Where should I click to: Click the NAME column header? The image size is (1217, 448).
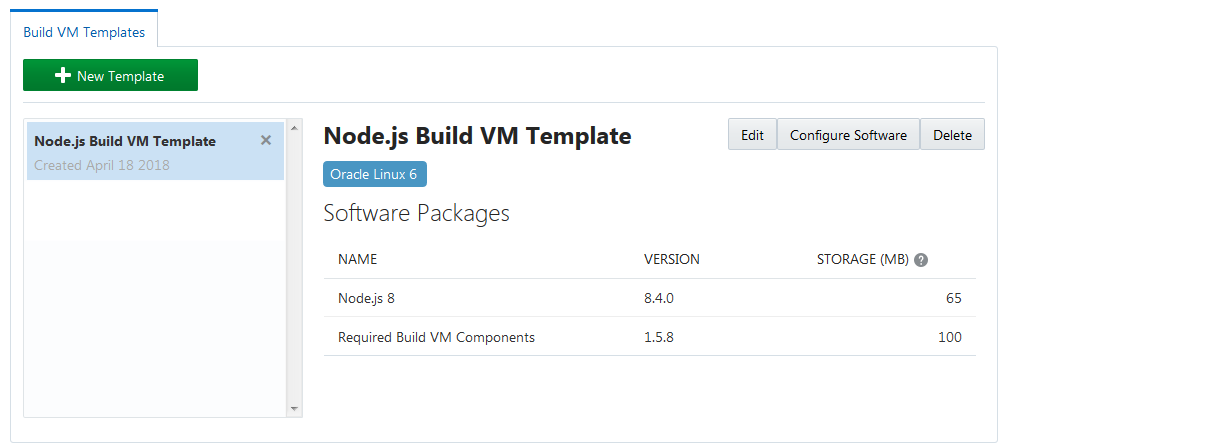pyautogui.click(x=357, y=259)
